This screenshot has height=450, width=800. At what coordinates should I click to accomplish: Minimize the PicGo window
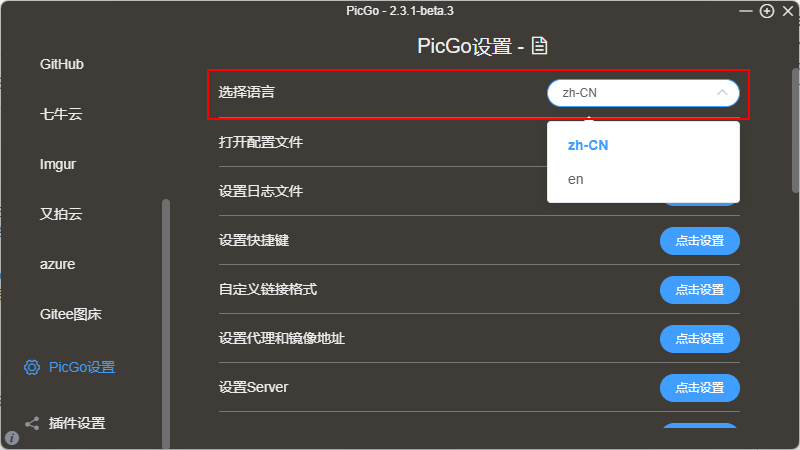(746, 11)
